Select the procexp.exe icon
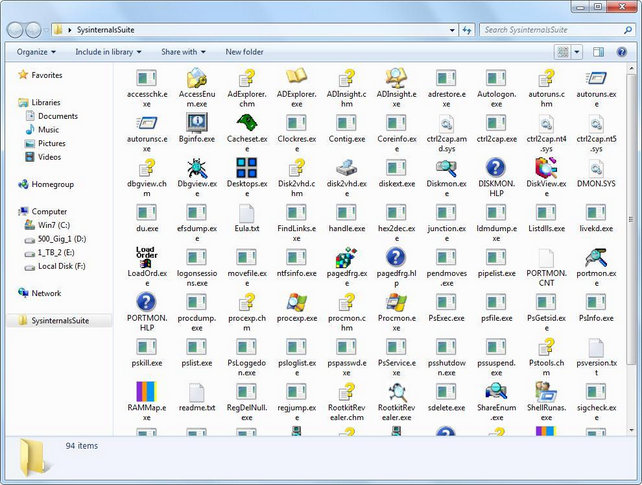 point(297,302)
